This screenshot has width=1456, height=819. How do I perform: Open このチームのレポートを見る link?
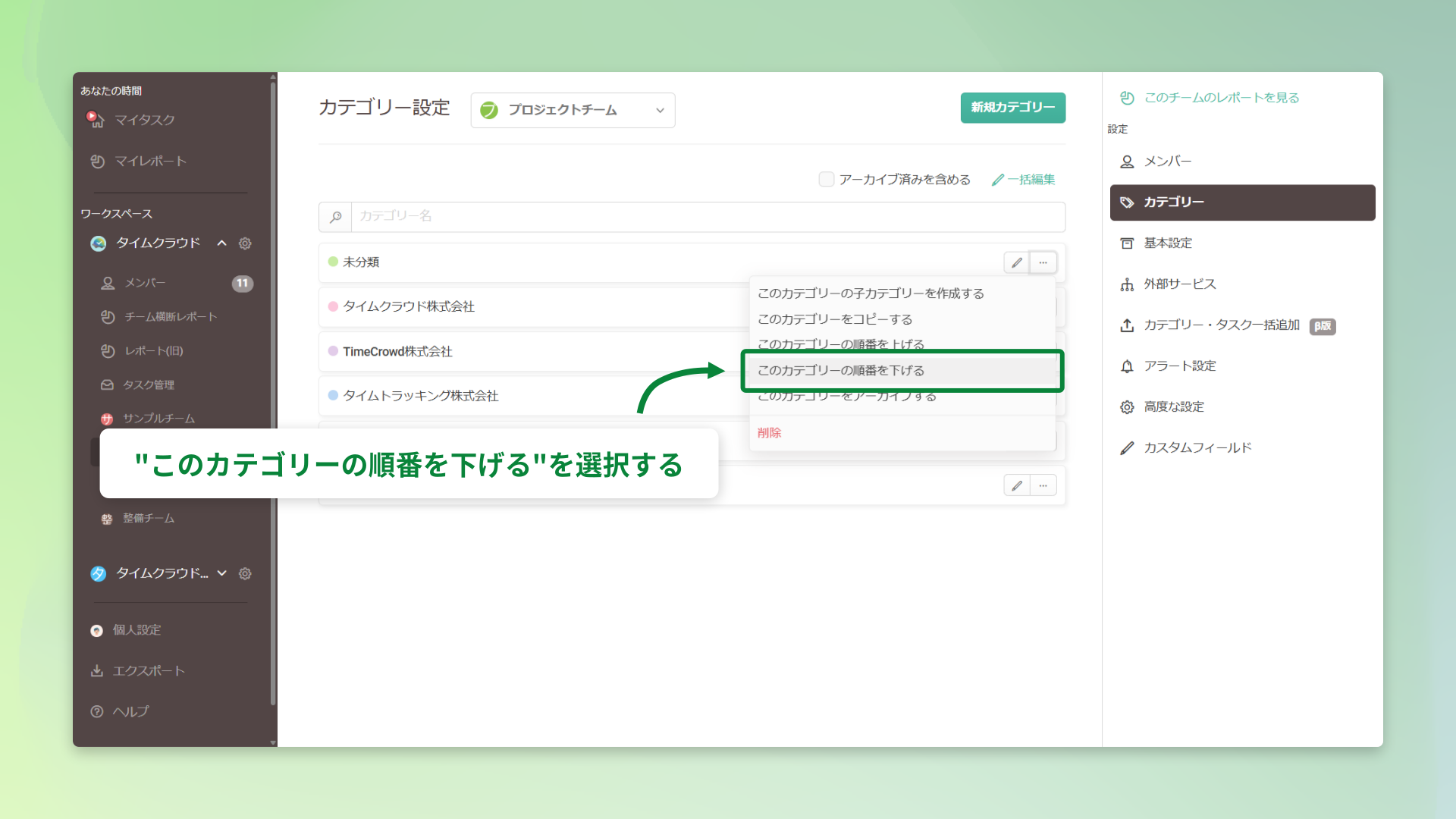pyautogui.click(x=1221, y=98)
